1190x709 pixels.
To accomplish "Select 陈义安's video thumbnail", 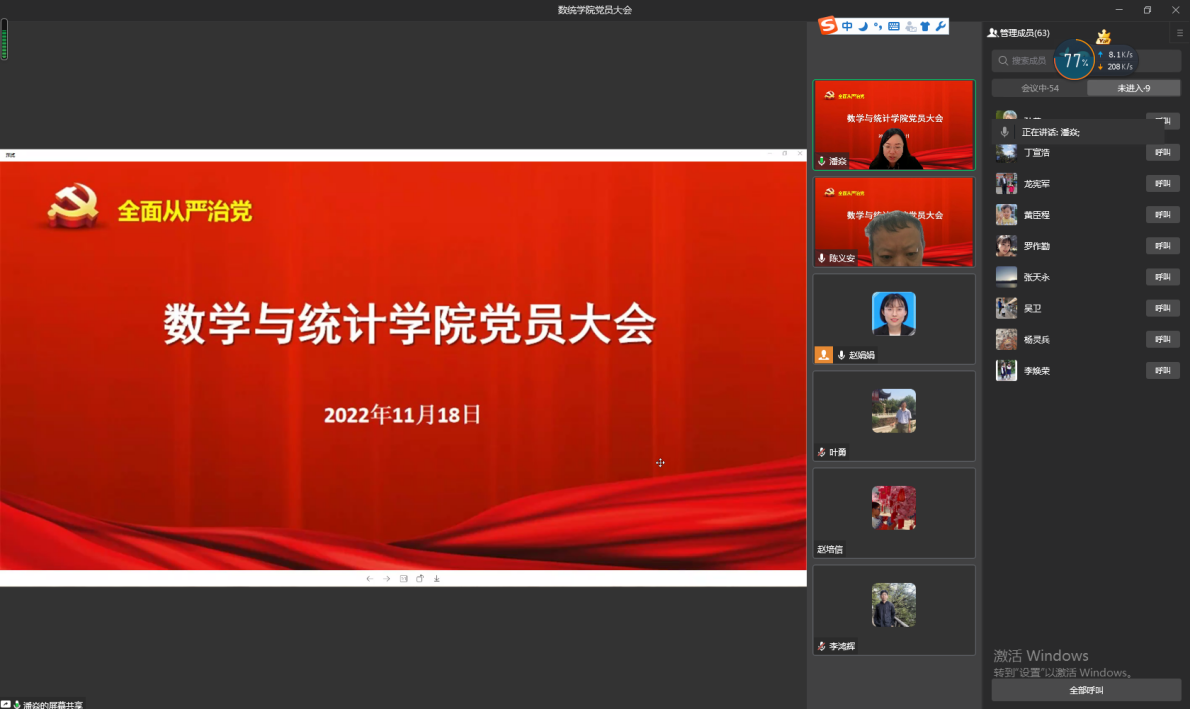I will [893, 222].
